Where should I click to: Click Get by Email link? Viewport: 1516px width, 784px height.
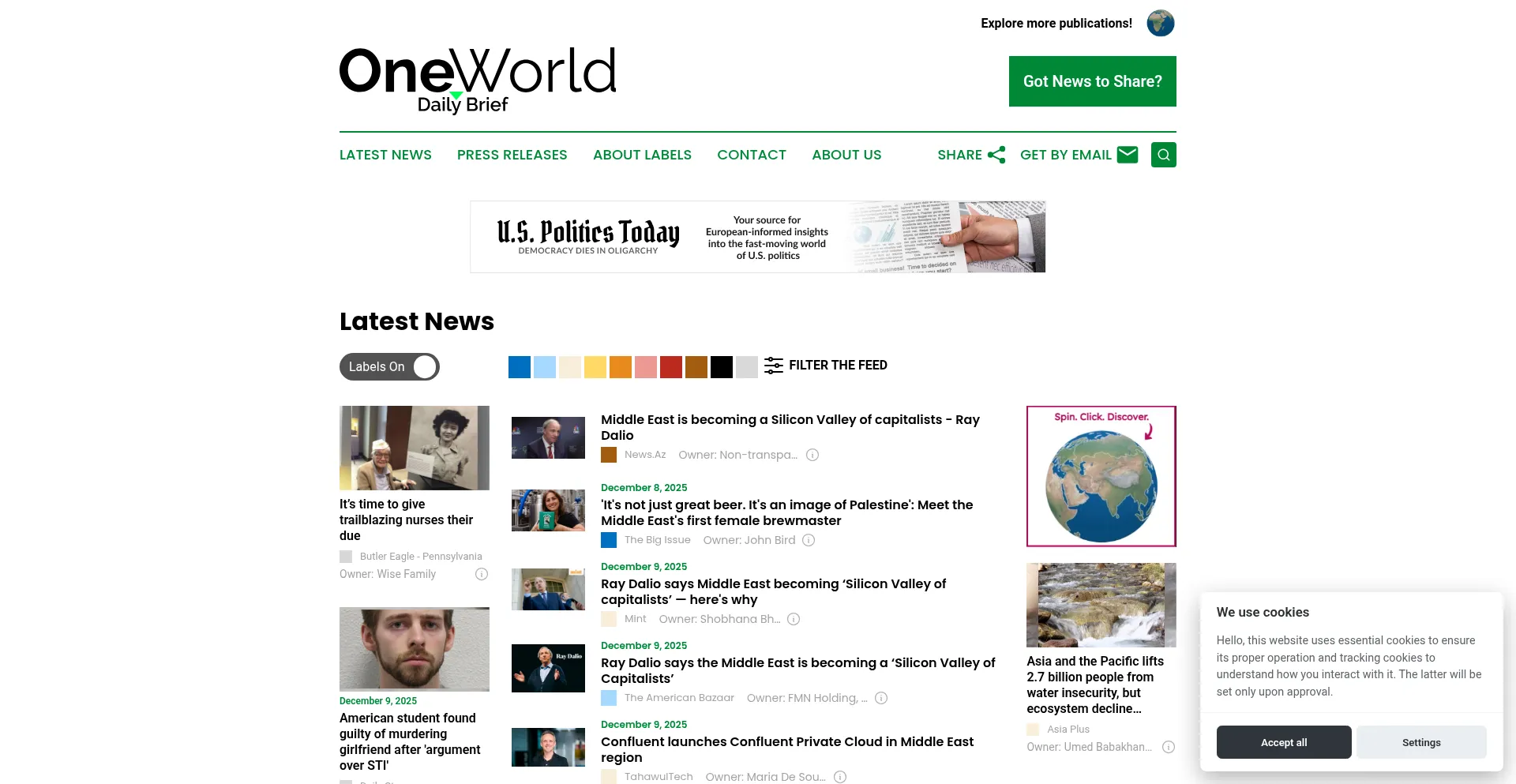click(x=1065, y=155)
